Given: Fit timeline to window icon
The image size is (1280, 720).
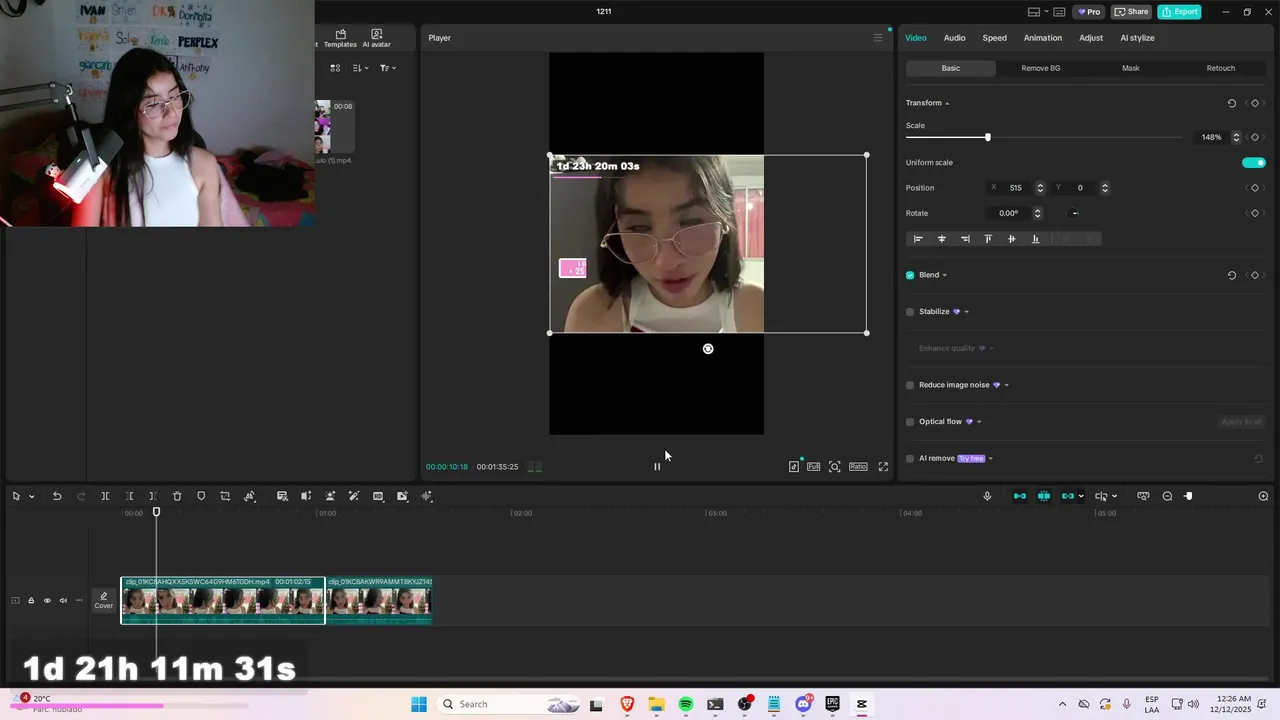Looking at the screenshot, I should [1143, 496].
